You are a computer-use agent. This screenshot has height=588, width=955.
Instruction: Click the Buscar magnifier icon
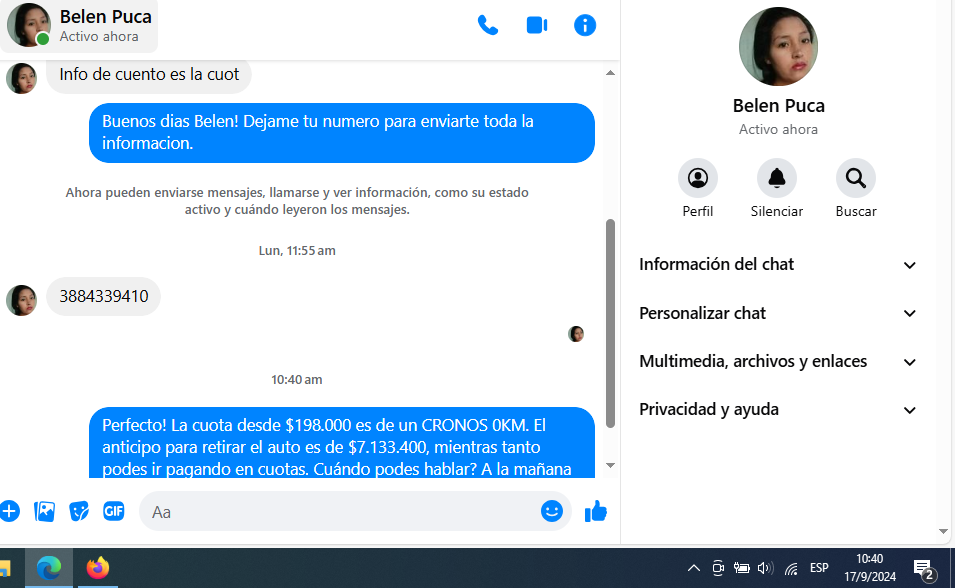coord(856,178)
